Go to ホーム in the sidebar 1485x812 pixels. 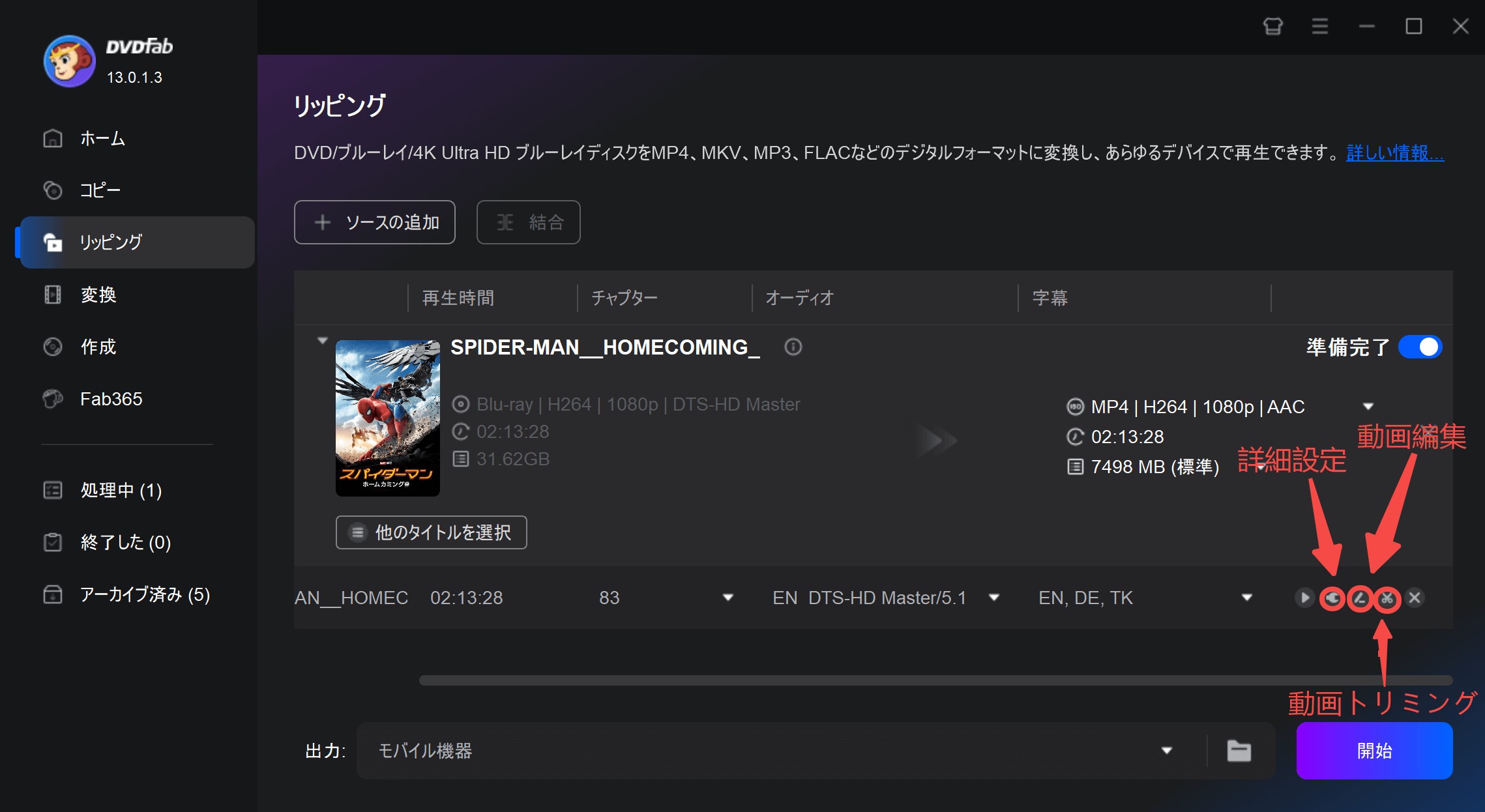tap(137, 138)
